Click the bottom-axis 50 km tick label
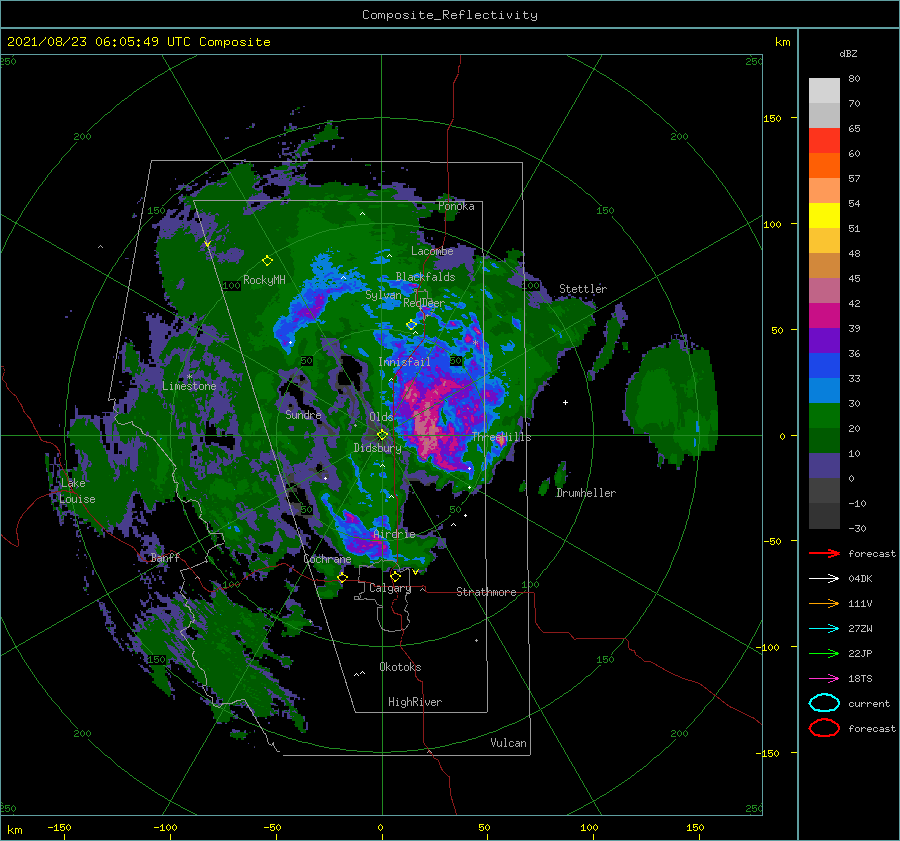Screen dimensions: 900x841 (484, 827)
